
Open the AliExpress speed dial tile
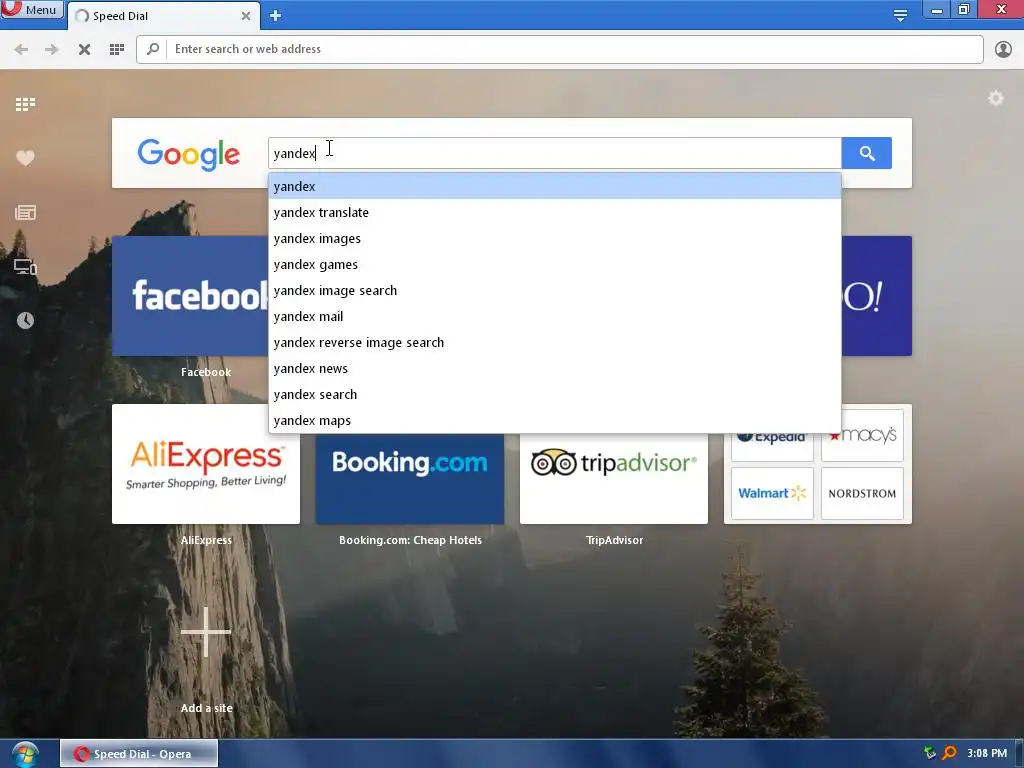point(206,464)
